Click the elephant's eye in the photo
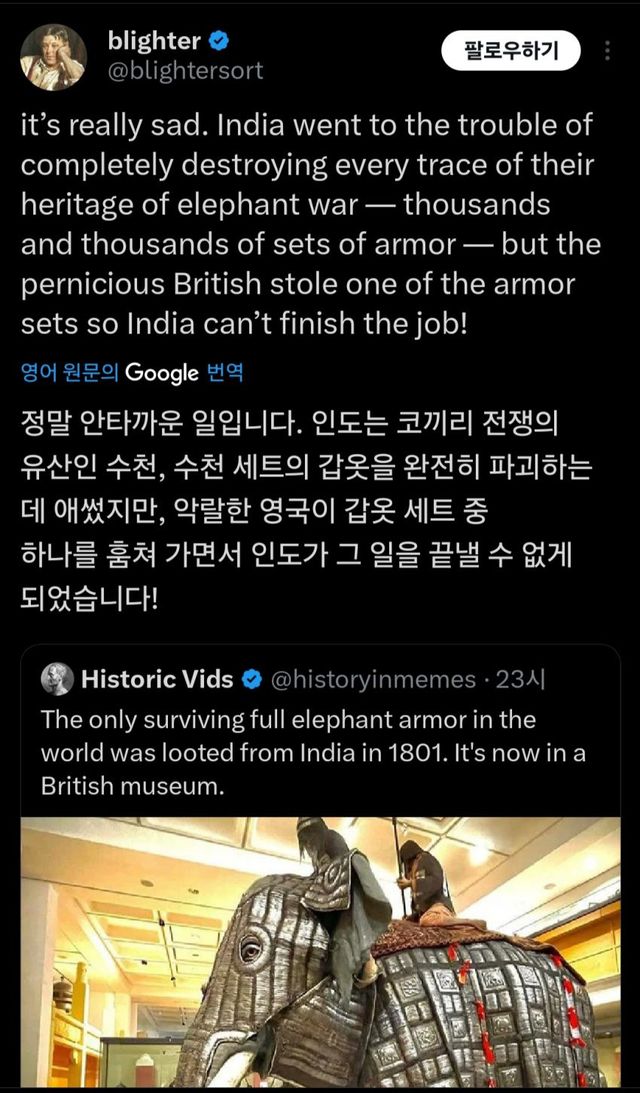Image resolution: width=640 pixels, height=1093 pixels. tap(248, 943)
